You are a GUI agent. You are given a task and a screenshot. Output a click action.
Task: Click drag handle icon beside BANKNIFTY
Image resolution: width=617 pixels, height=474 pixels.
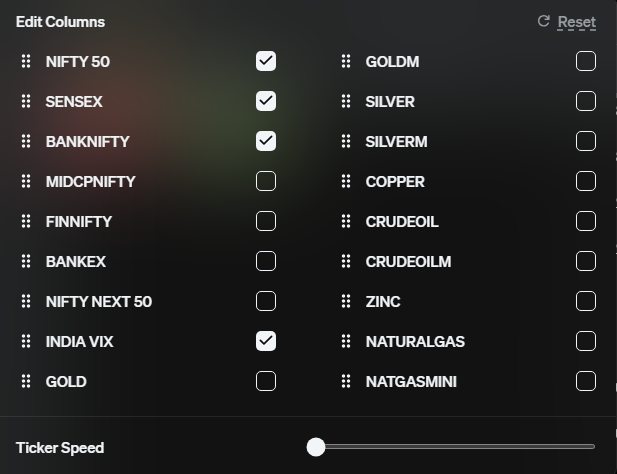click(x=26, y=142)
